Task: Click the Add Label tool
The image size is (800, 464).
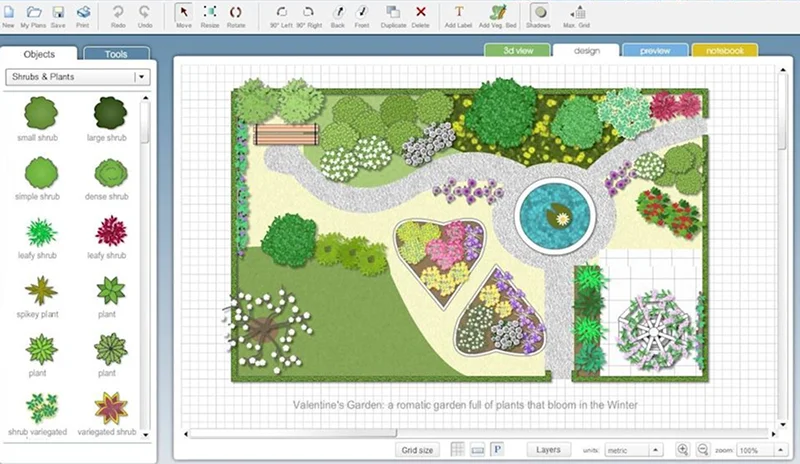Action: tap(459, 14)
